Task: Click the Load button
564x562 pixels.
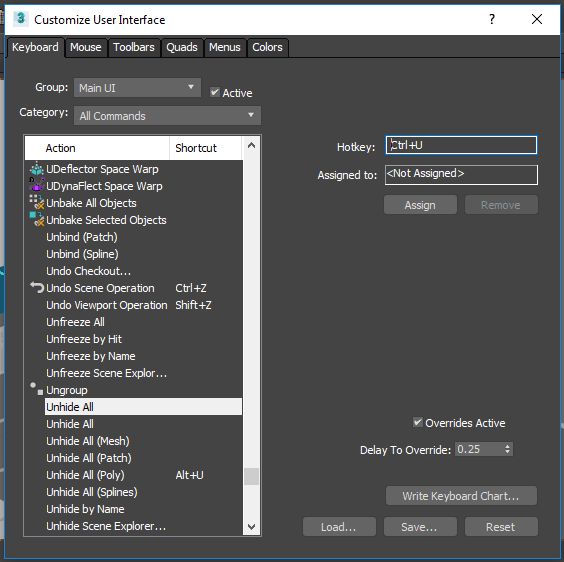Action: (x=339, y=527)
